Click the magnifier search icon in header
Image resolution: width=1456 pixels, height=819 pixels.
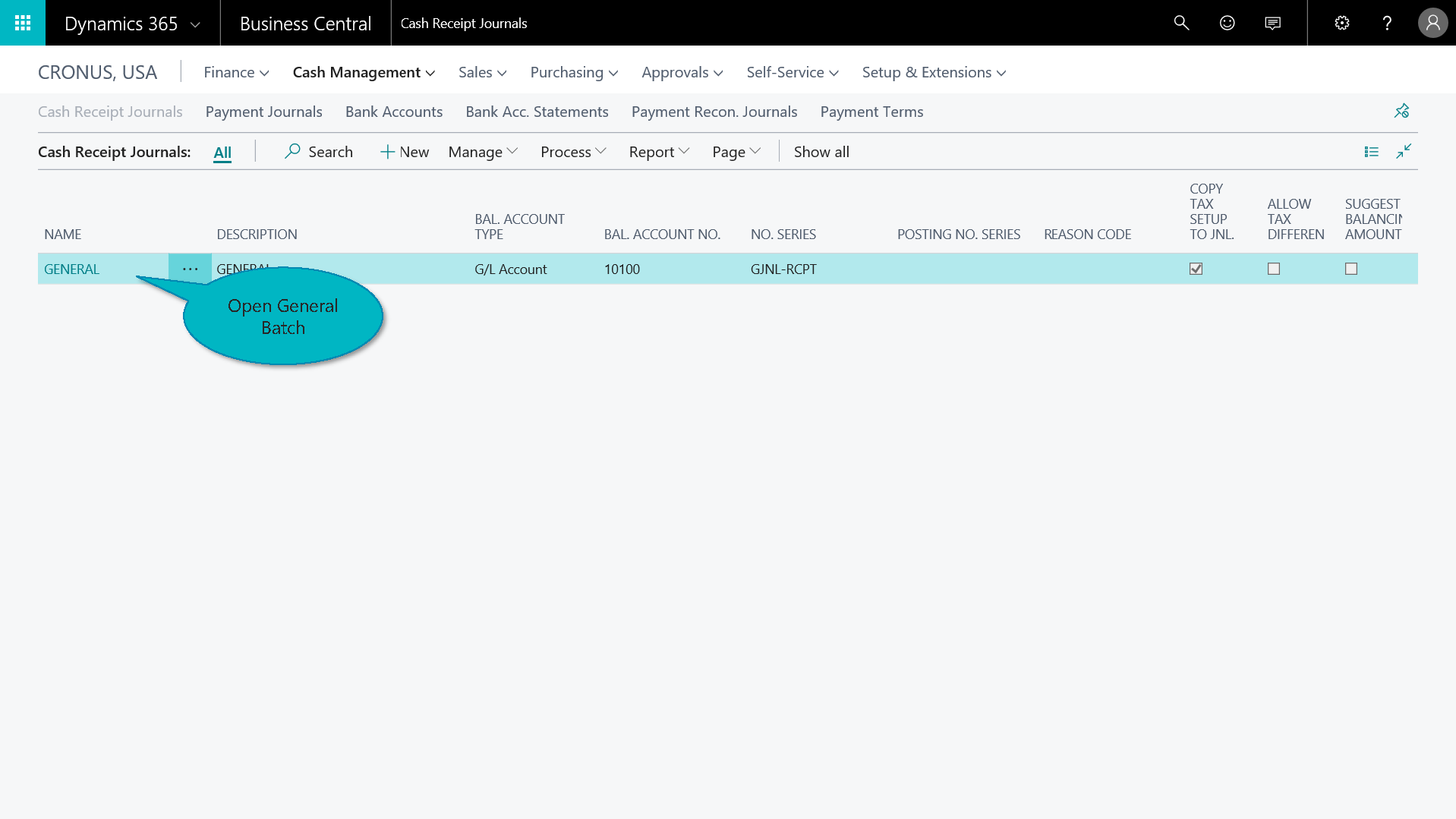tap(1181, 23)
